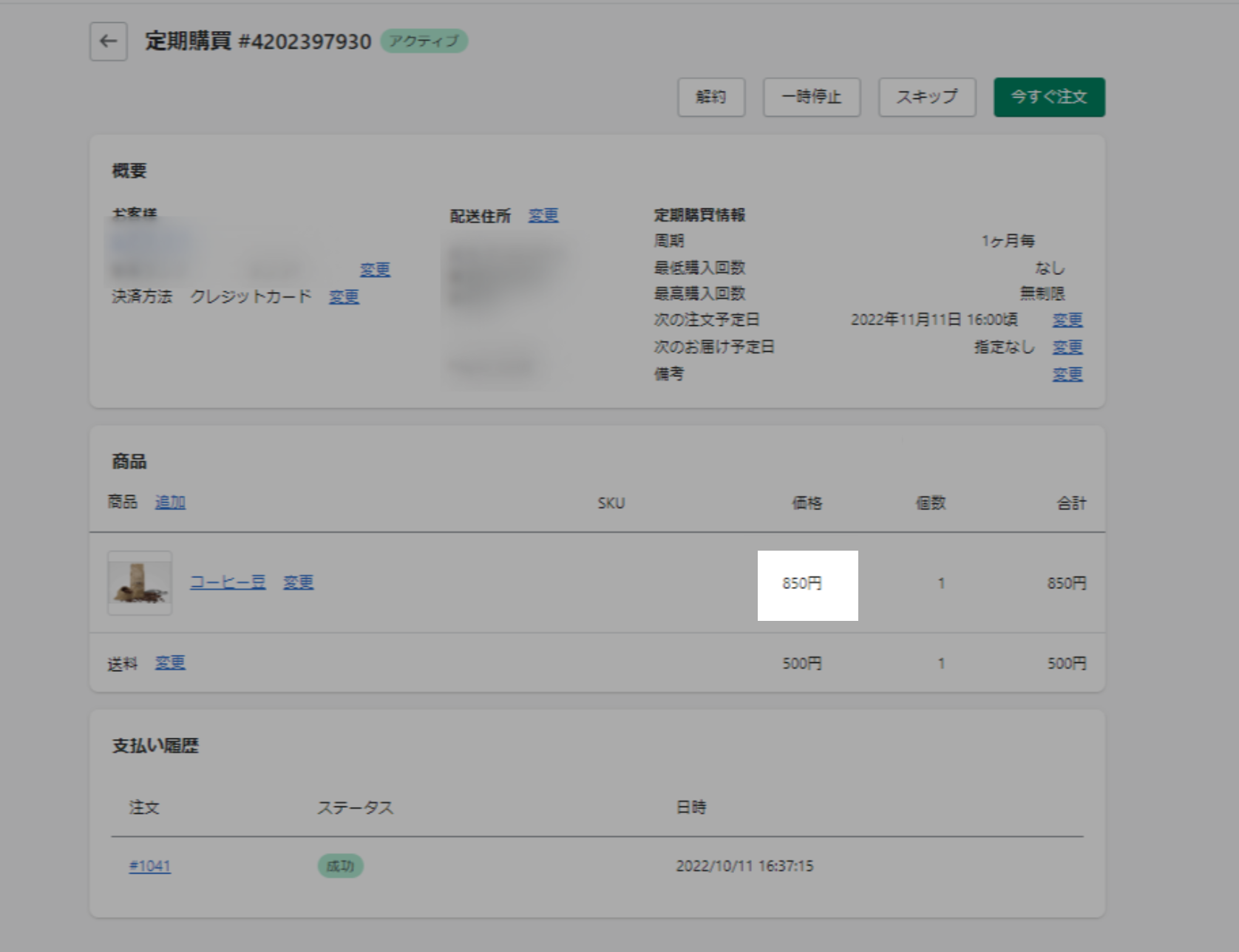Click the 500円 shipping total amount
Image resolution: width=1239 pixels, height=952 pixels.
click(1067, 663)
